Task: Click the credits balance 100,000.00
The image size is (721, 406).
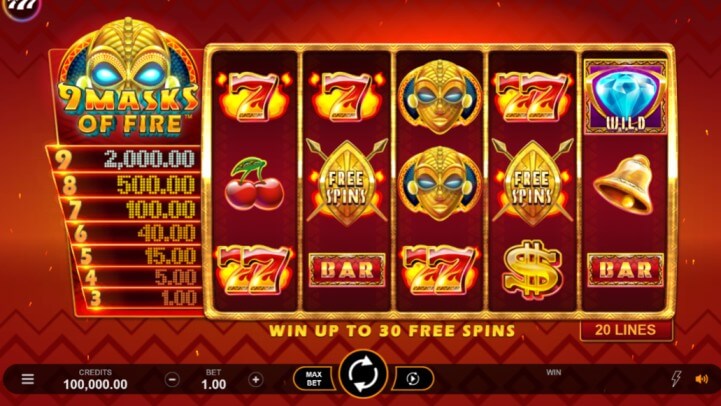Action: click(95, 384)
